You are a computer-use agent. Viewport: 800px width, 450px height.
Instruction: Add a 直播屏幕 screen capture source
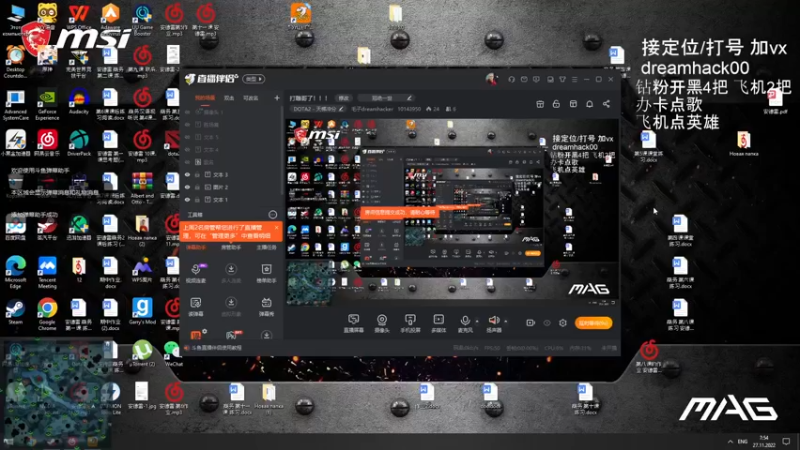point(353,323)
